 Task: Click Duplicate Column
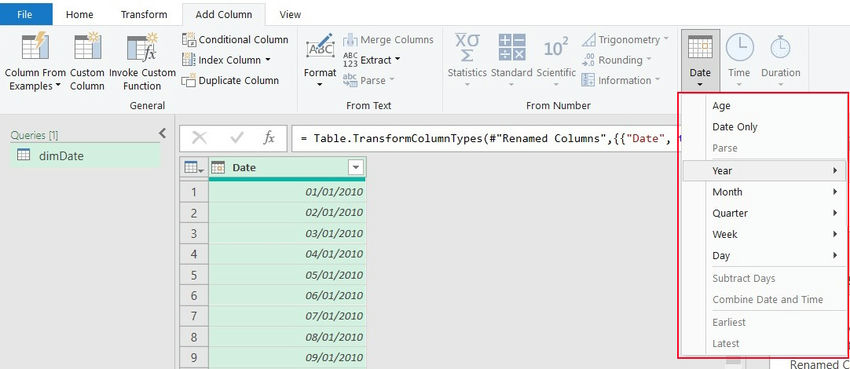pos(230,81)
